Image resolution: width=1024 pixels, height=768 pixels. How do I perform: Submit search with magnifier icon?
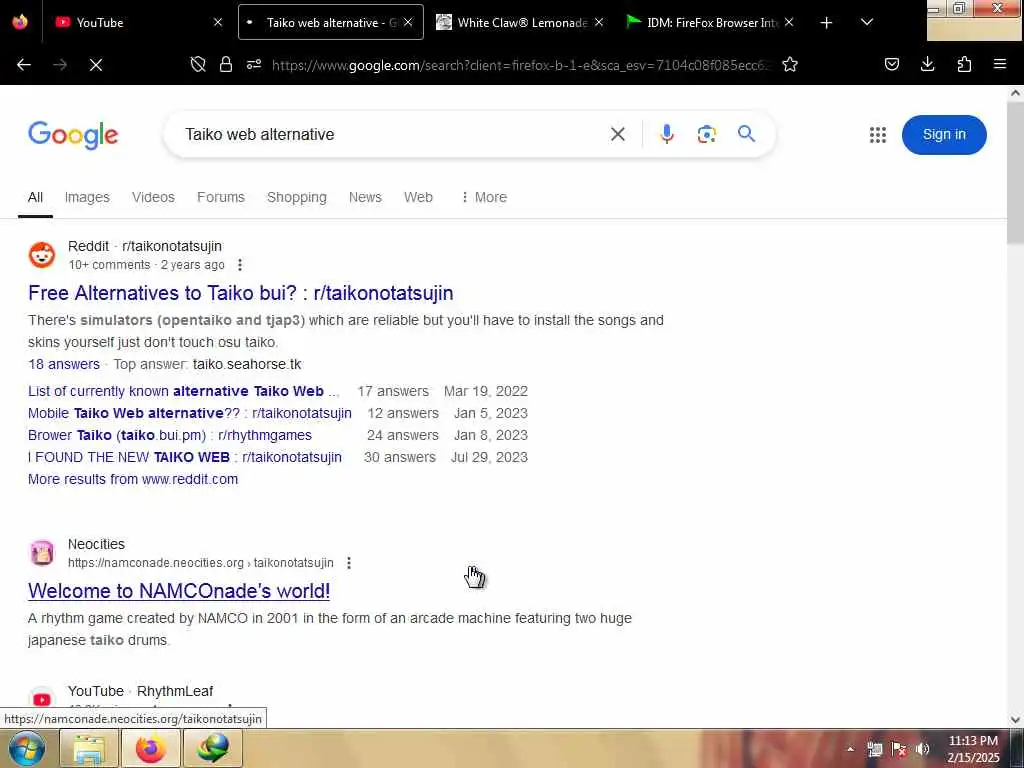click(746, 134)
